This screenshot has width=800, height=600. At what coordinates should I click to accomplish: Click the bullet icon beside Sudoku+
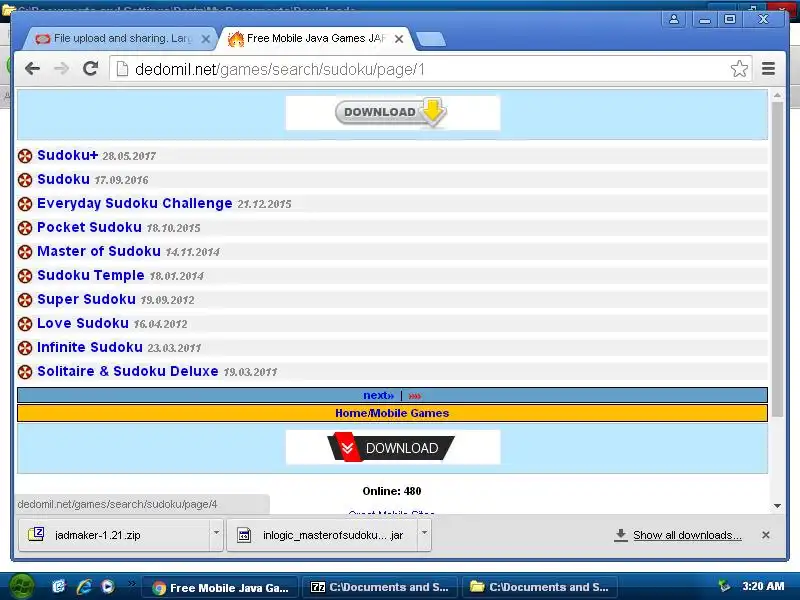25,156
